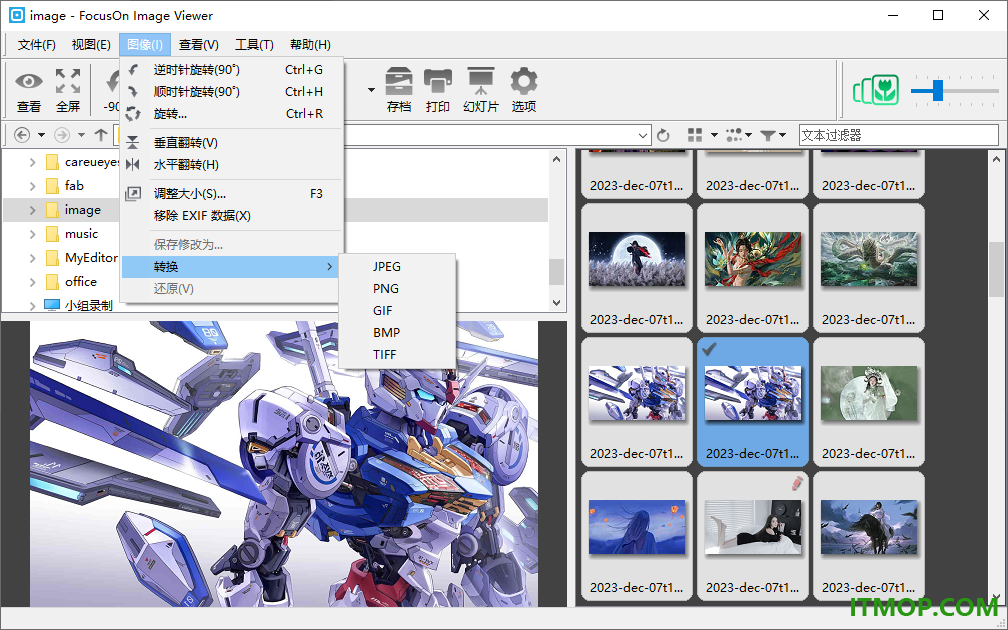Open the 视图(E) menu
Viewport: 1008px width, 630px height.
click(91, 44)
